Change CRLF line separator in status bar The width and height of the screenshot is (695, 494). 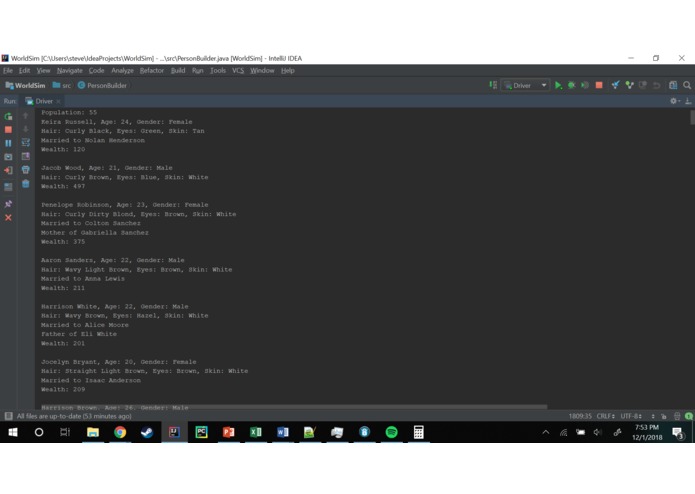(605, 416)
